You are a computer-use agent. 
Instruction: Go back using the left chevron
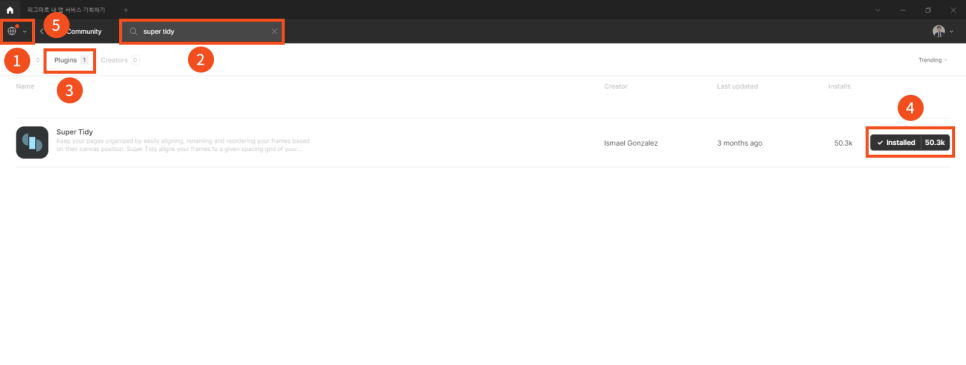tap(41, 31)
